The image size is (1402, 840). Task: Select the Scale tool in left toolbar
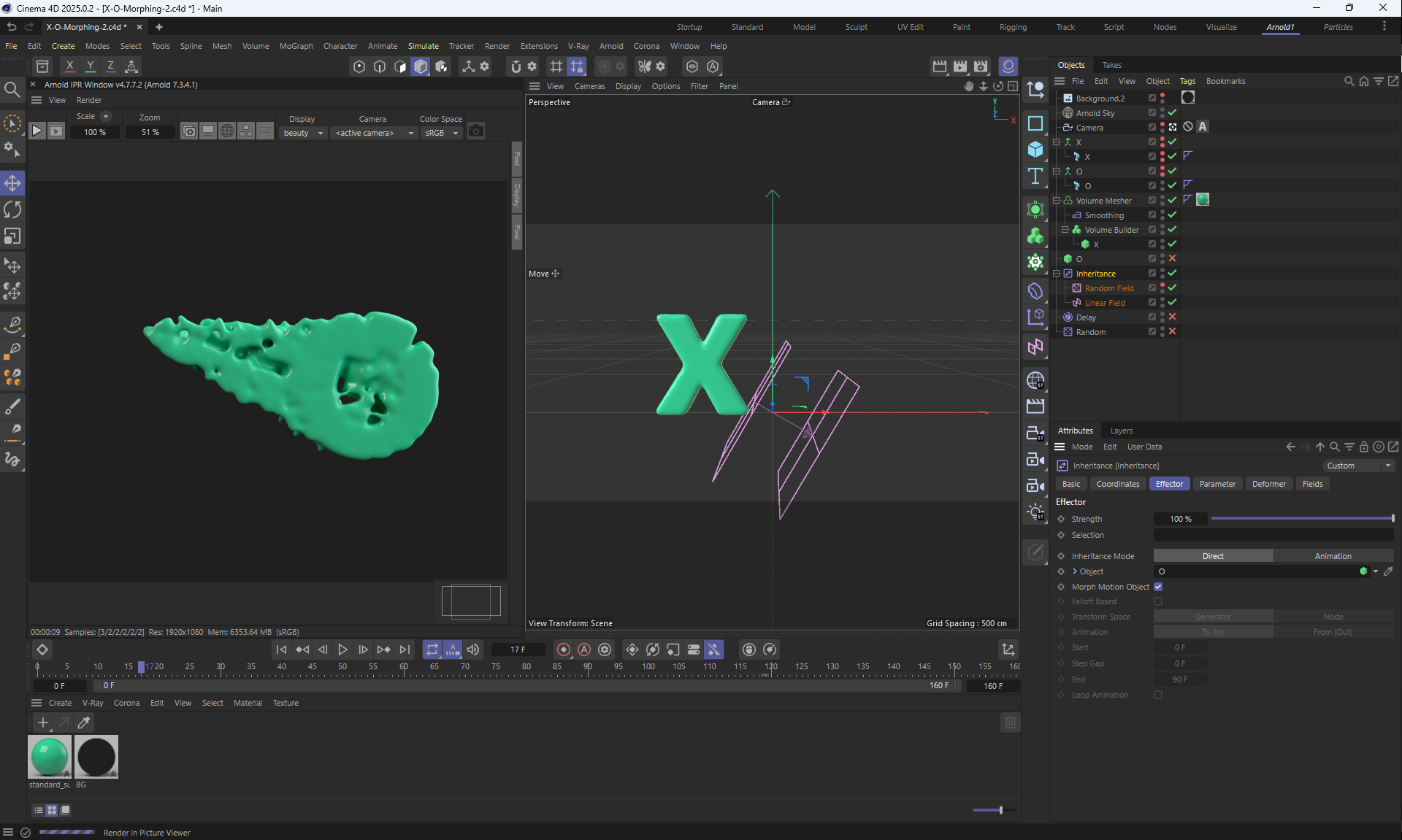coord(12,236)
